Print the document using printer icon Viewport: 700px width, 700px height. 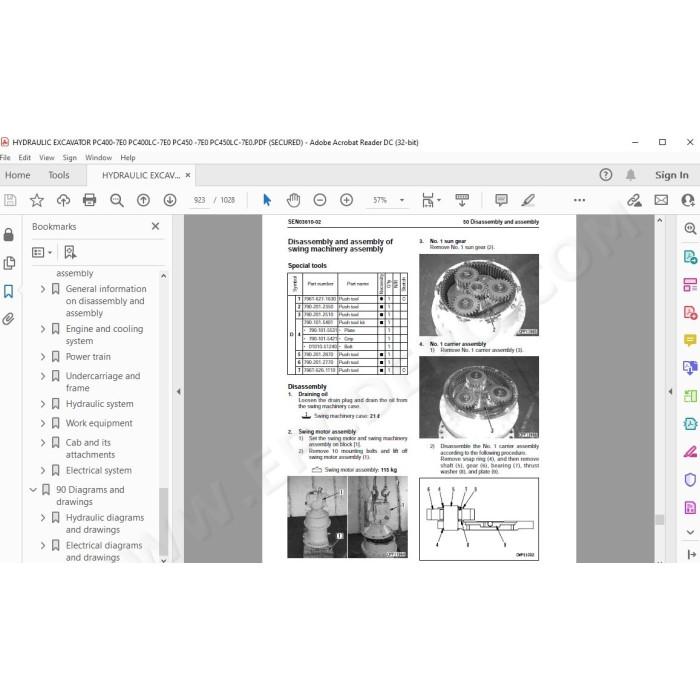pyautogui.click(x=89, y=200)
